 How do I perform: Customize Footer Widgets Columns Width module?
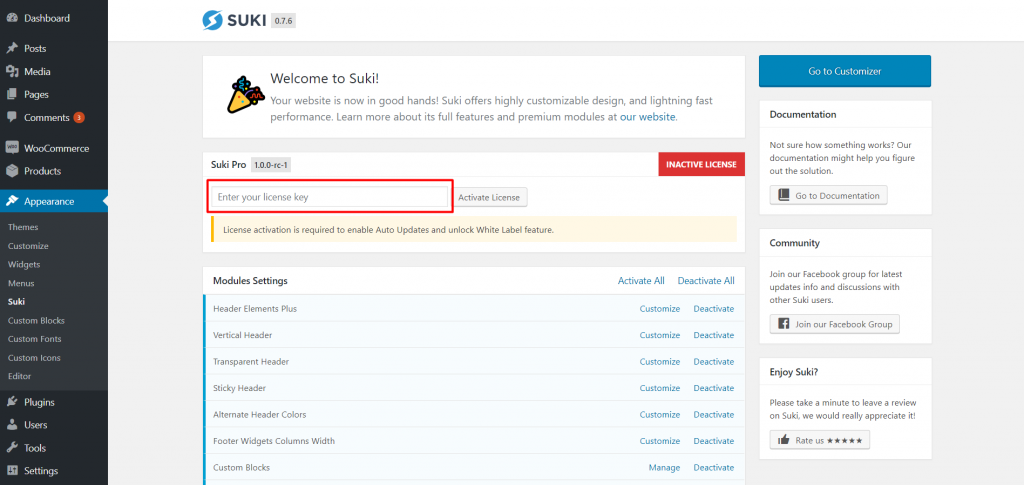[660, 441]
